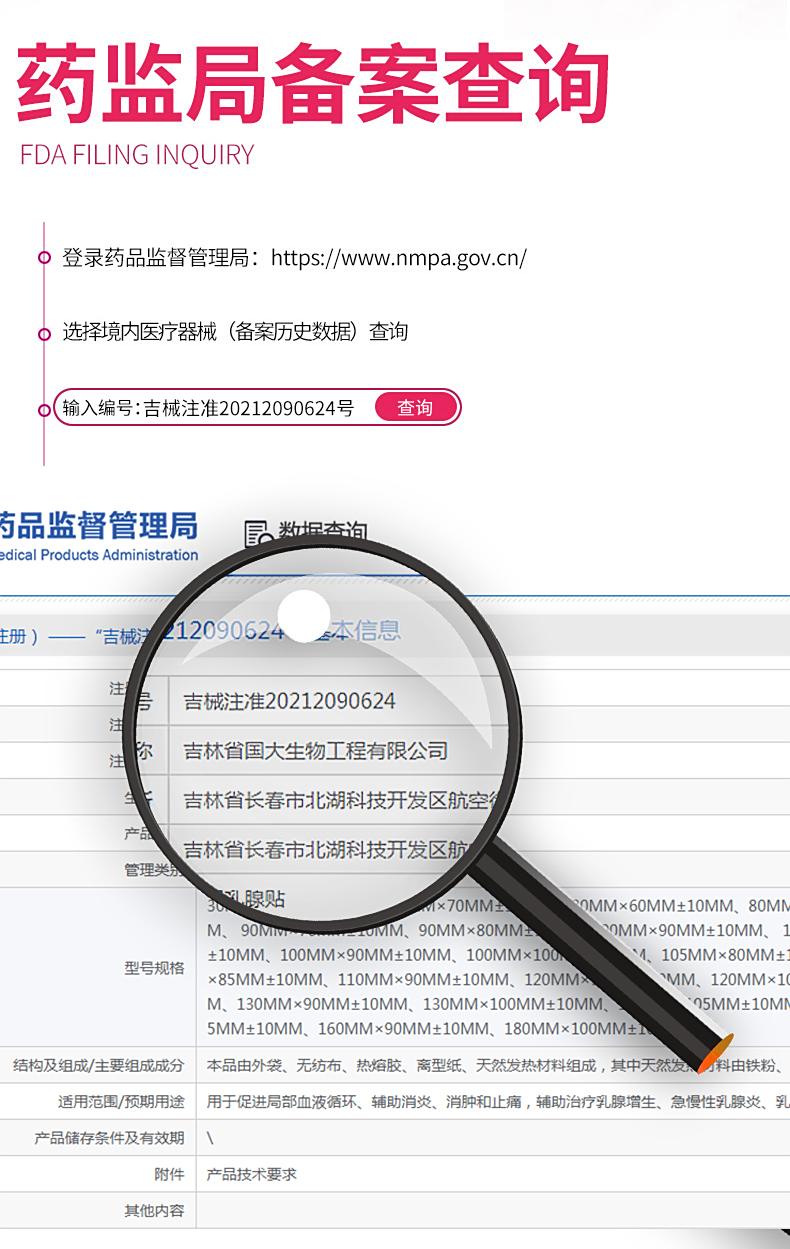Select registration number 吉械注准20212090624 in table

290,701
